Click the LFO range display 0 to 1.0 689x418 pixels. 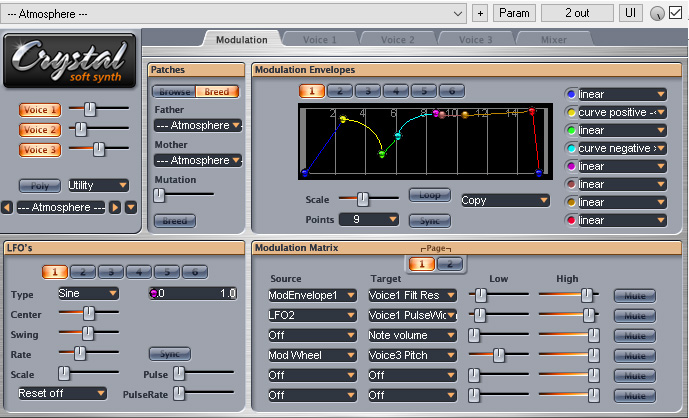pyautogui.click(x=193, y=293)
